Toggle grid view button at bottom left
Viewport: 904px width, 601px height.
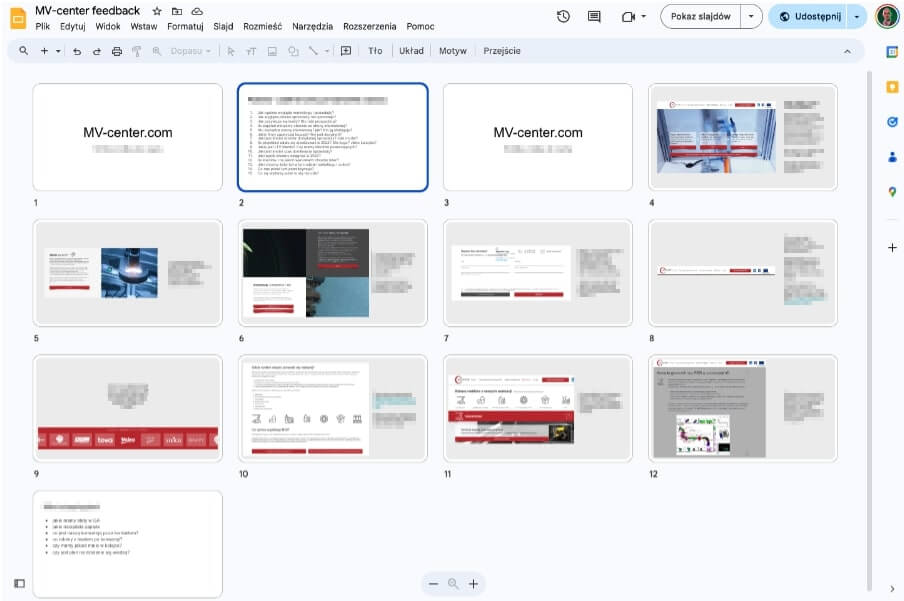(19, 583)
